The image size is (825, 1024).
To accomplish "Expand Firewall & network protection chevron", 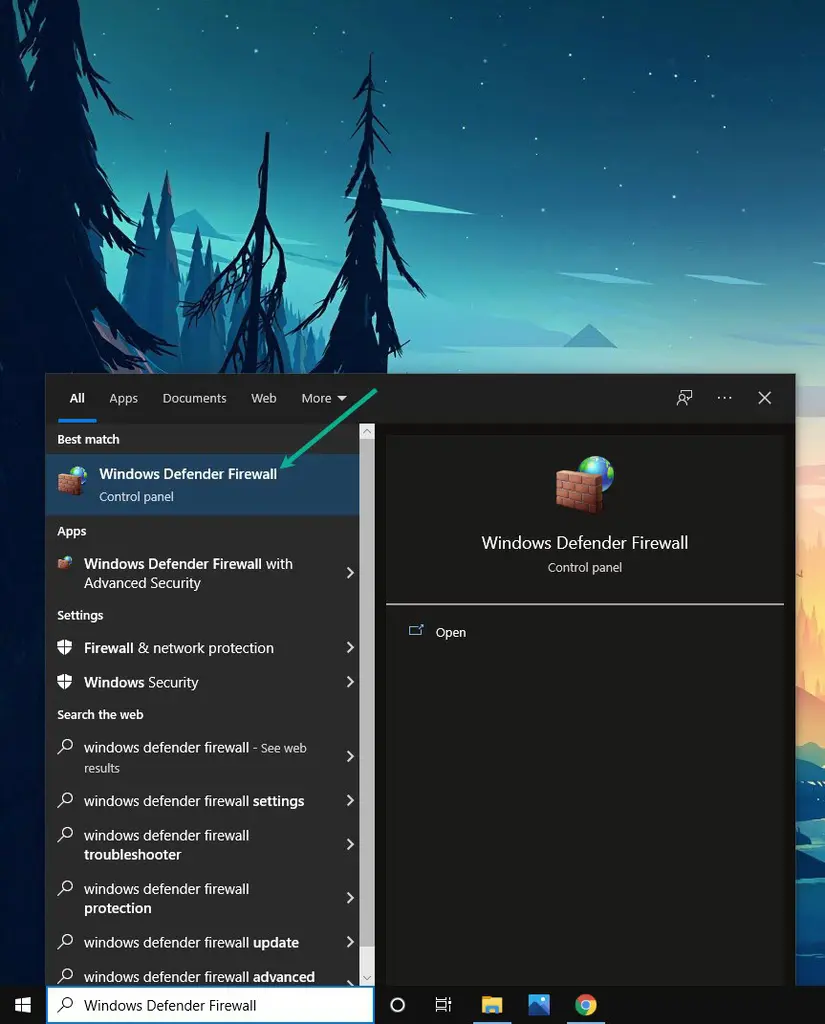I will coord(350,647).
